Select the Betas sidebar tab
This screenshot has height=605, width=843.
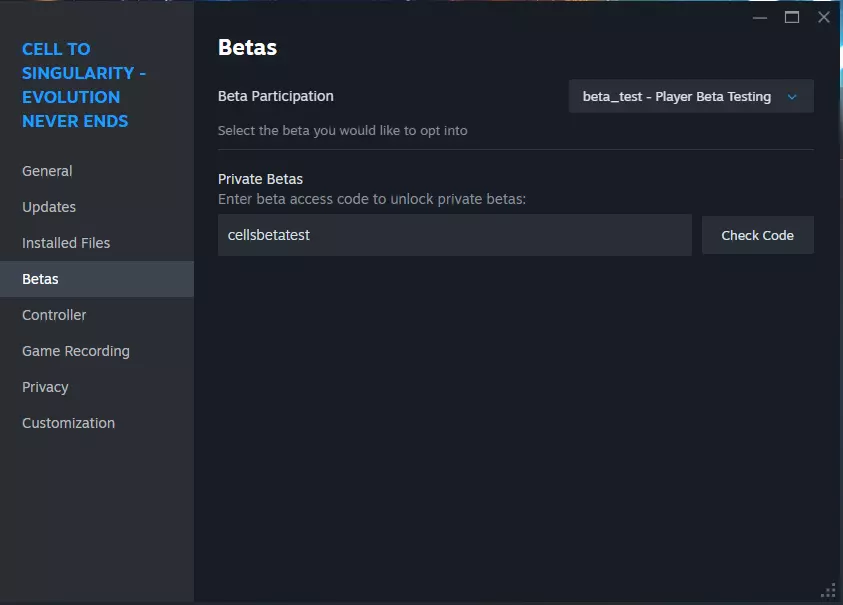[x=40, y=279]
